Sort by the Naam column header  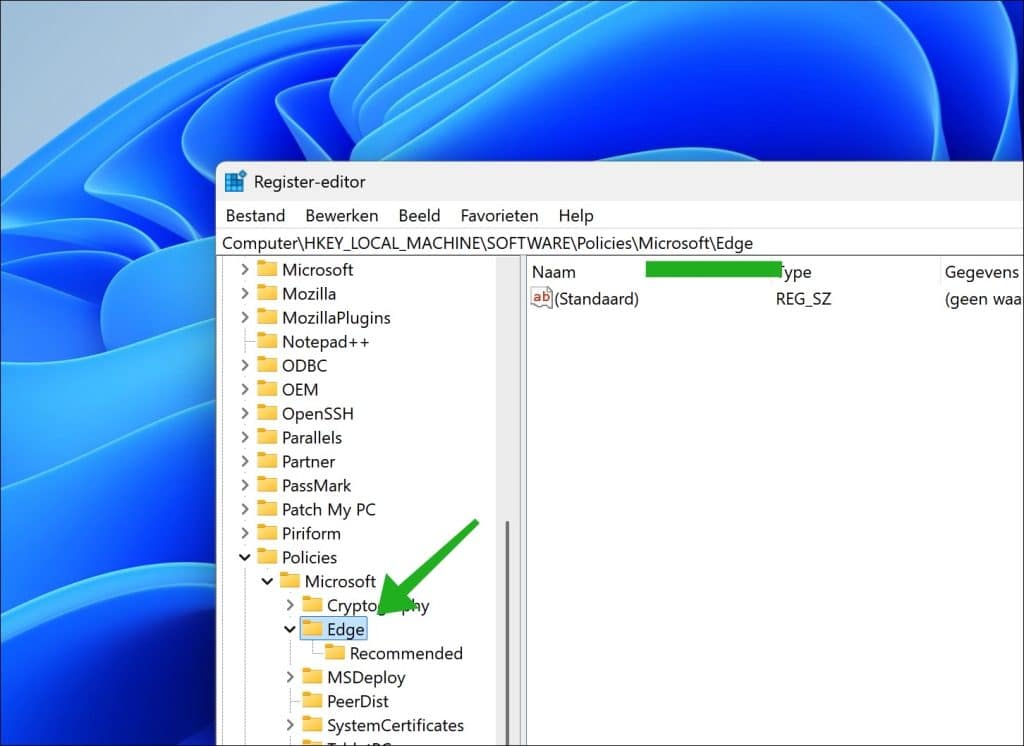tap(554, 272)
